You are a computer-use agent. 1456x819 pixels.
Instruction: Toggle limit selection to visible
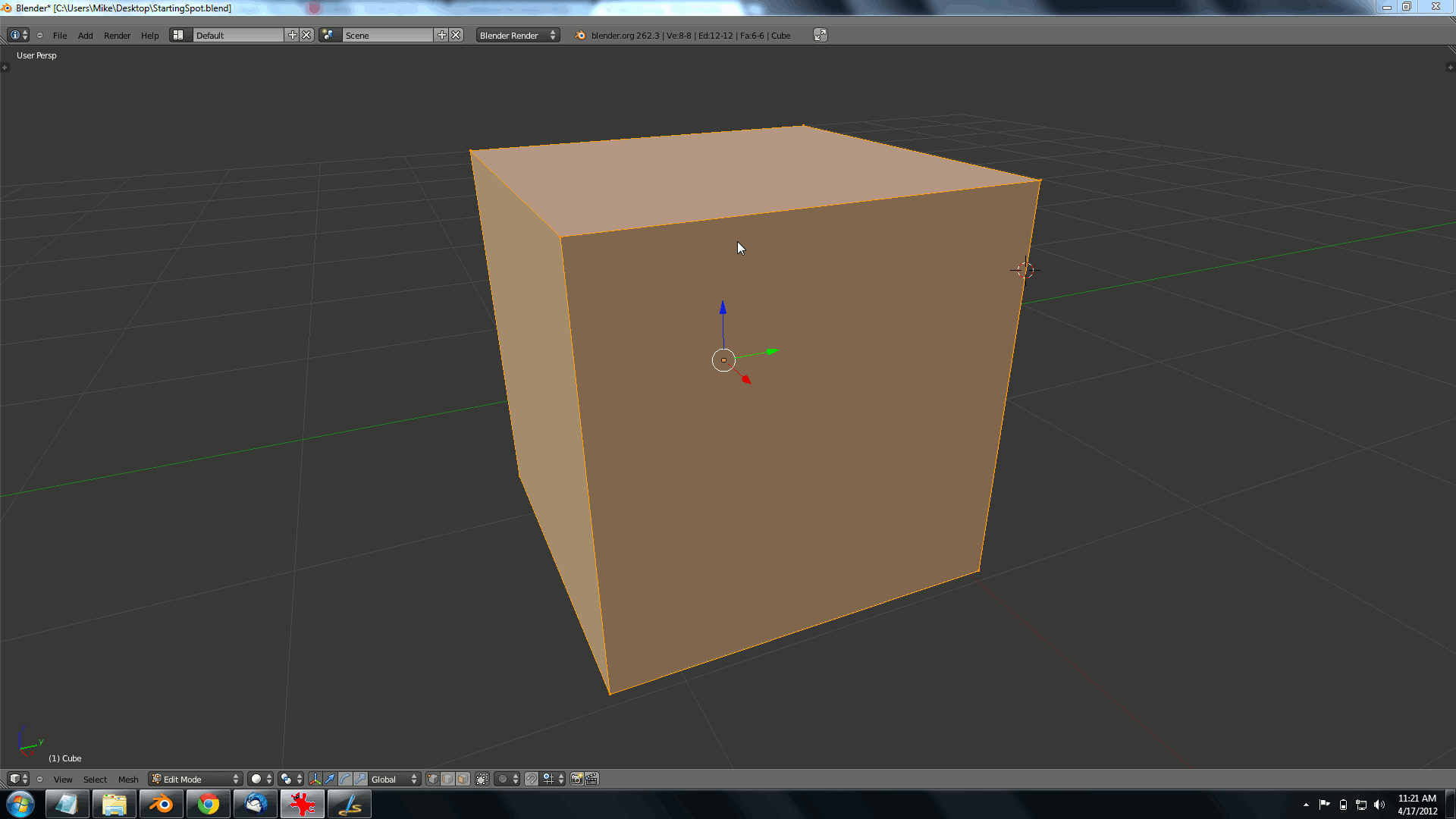coord(482,780)
